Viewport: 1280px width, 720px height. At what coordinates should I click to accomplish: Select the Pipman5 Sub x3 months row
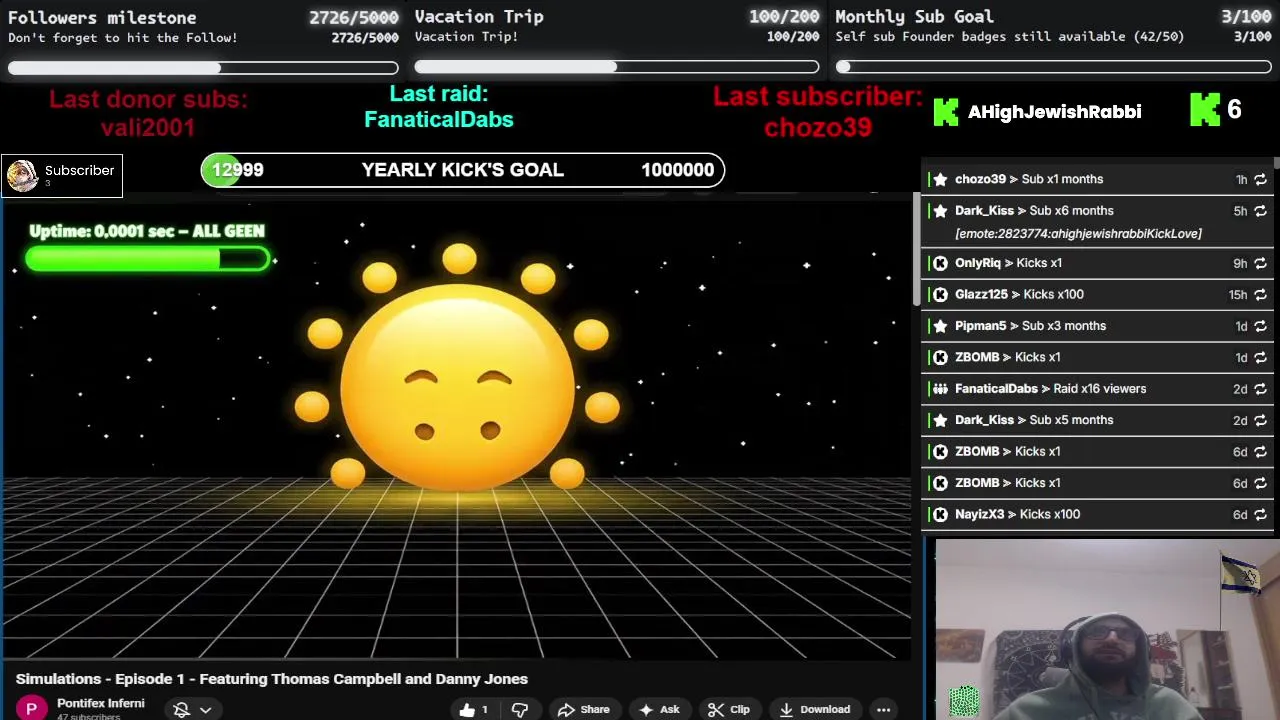[1097, 326]
